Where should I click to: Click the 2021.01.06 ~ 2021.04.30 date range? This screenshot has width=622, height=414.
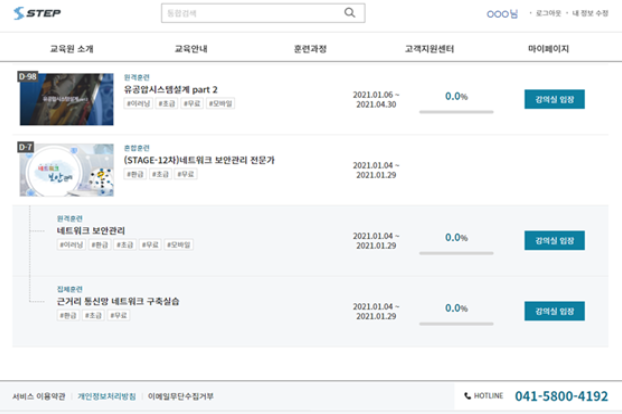pyautogui.click(x=376, y=100)
